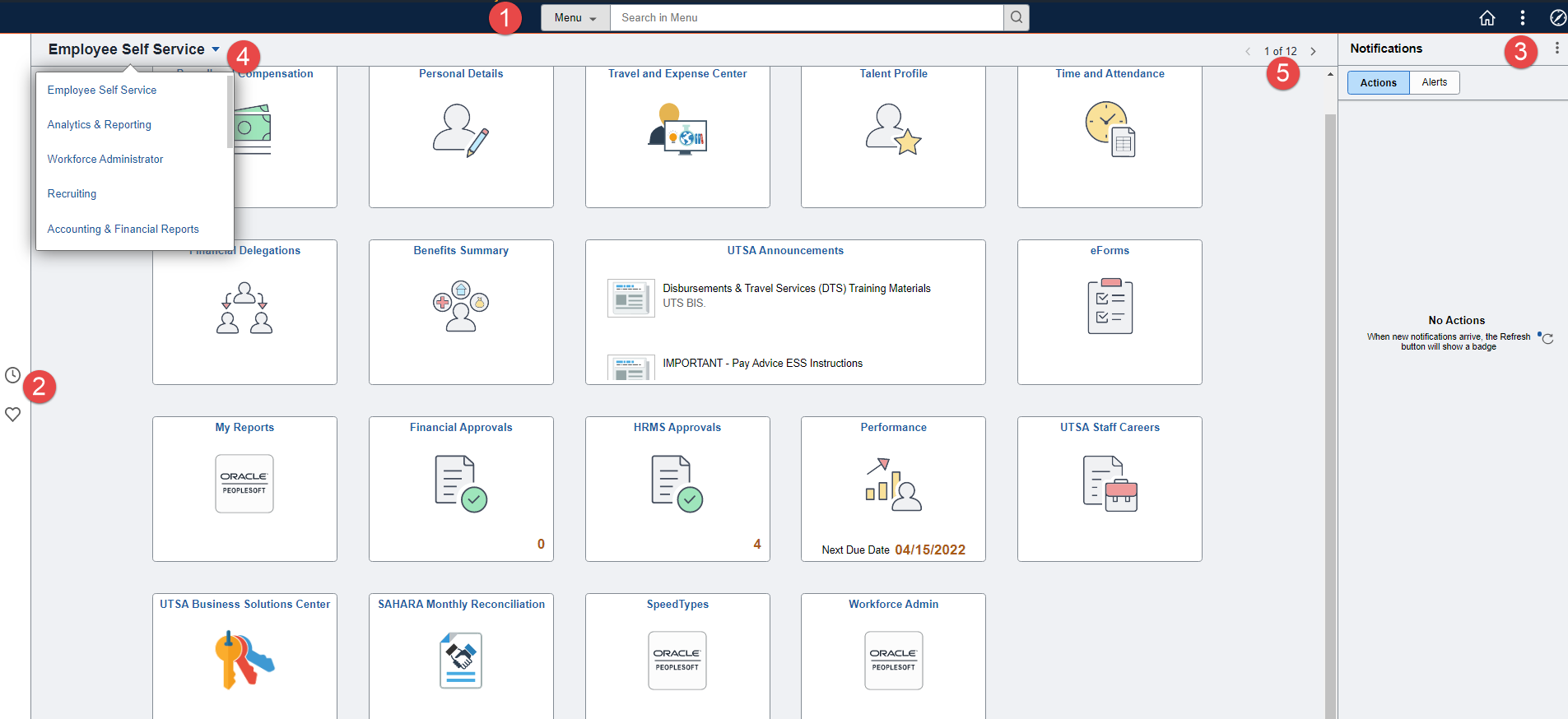Click the search magnifier button

coord(1017,17)
